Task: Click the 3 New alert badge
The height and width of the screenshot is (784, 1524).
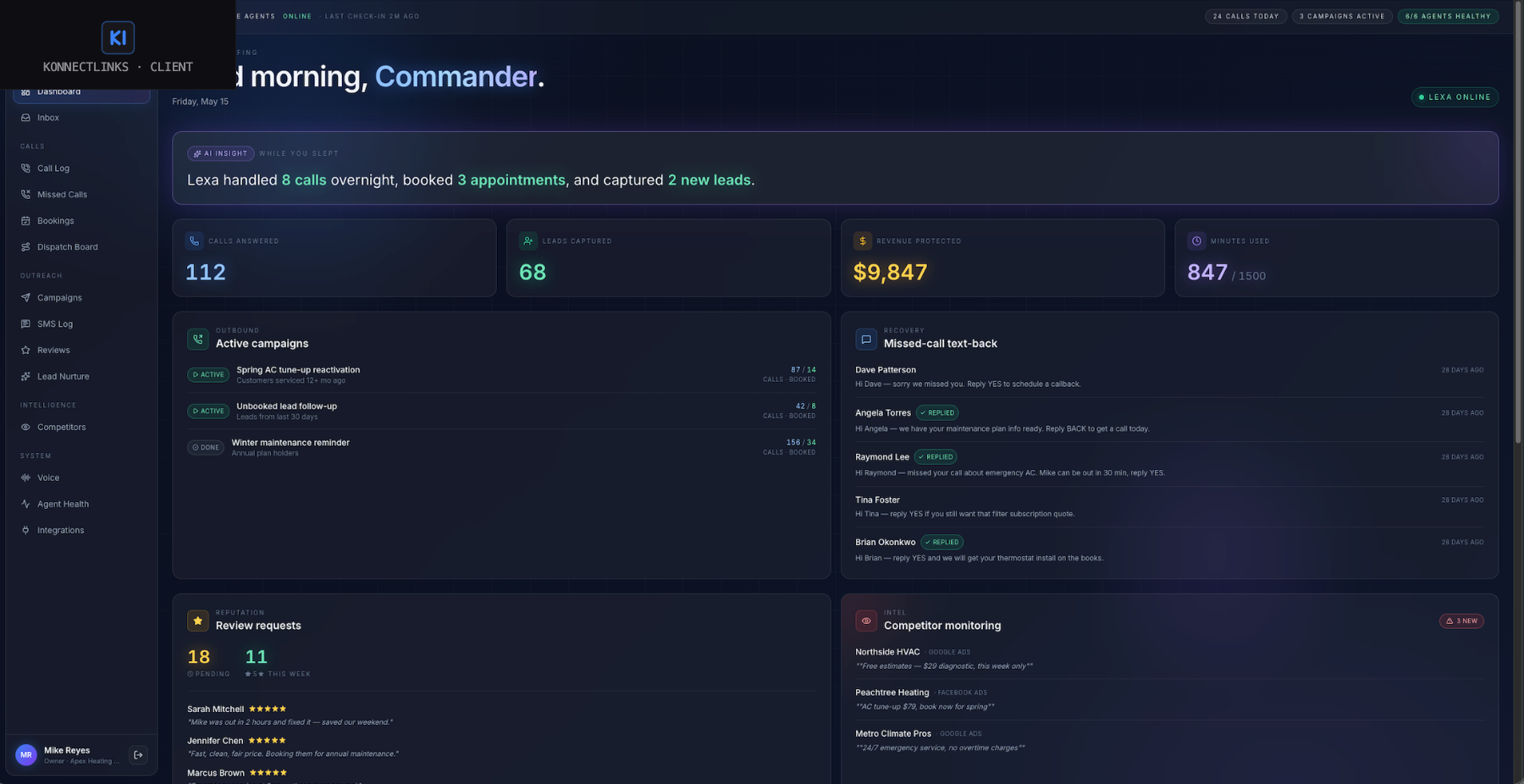Action: [x=1461, y=621]
